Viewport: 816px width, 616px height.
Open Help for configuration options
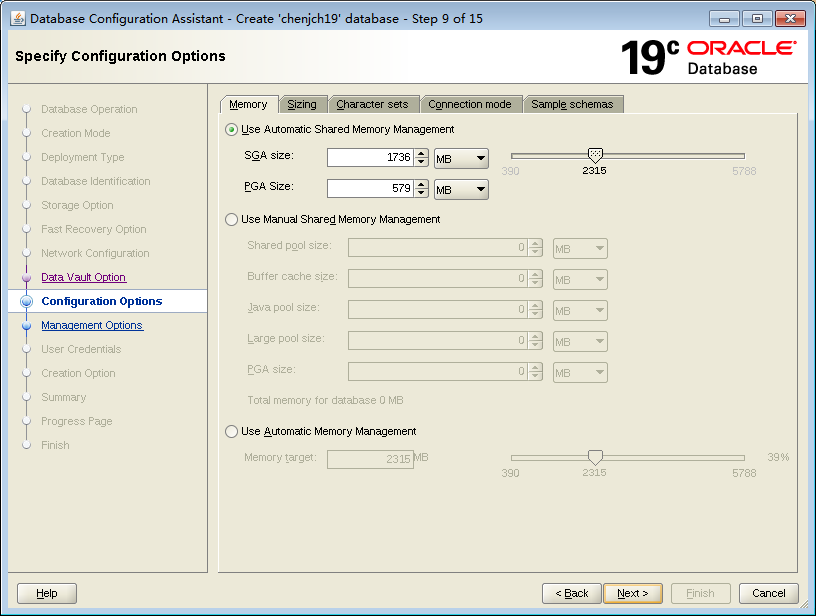(46, 593)
